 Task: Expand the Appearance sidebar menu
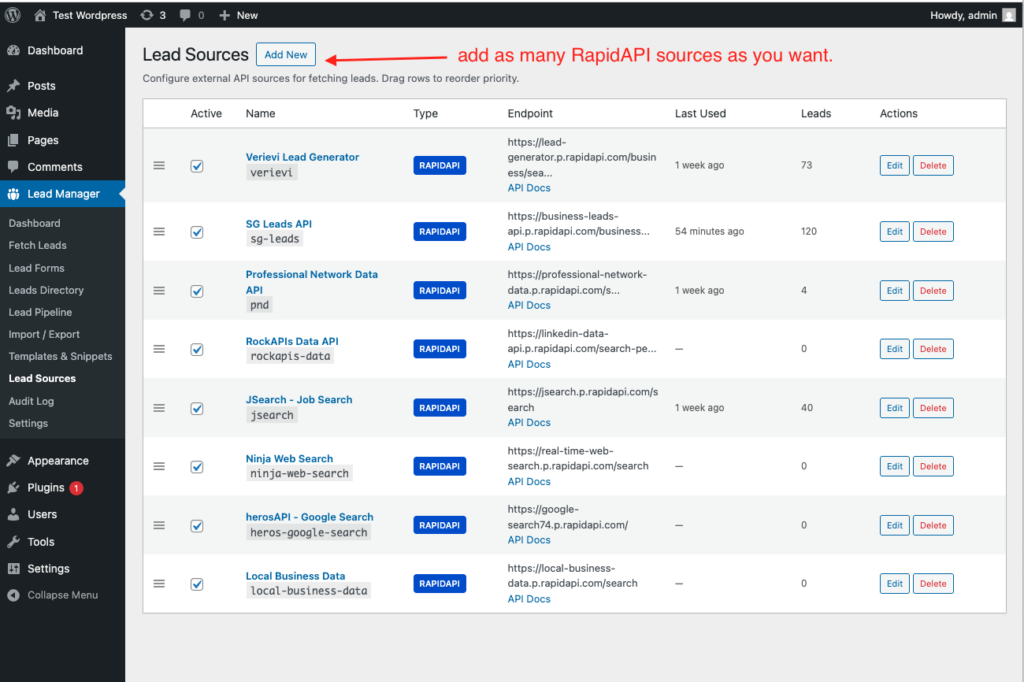[x=57, y=461]
